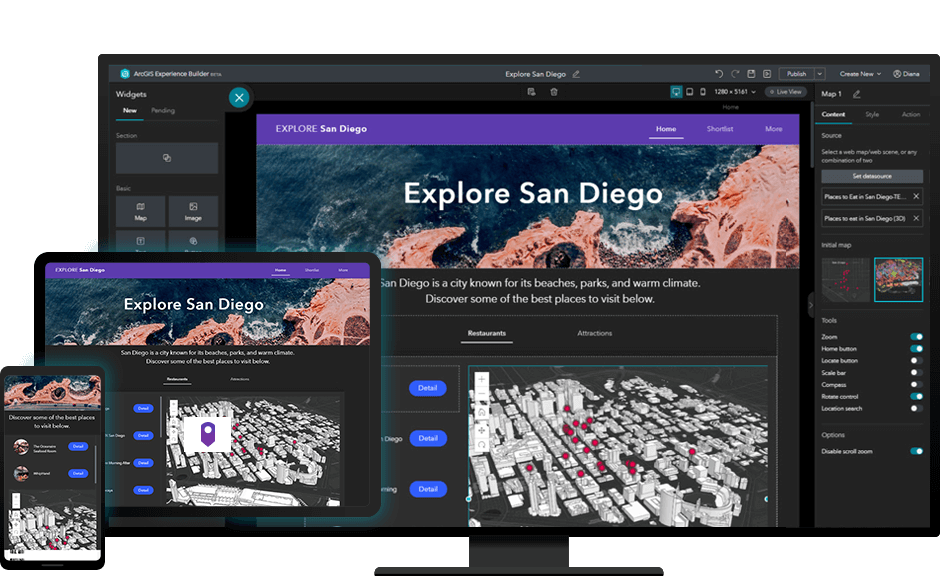Disable the Zoom tool toggle
Image resolution: width=940 pixels, height=576 pixels.
[917, 337]
